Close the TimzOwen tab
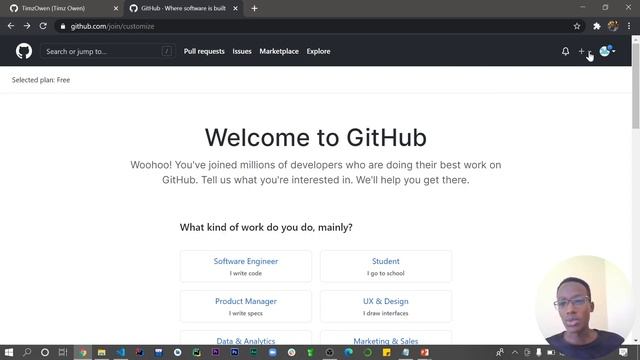Image resolution: width=640 pixels, height=360 pixels. [116, 8]
